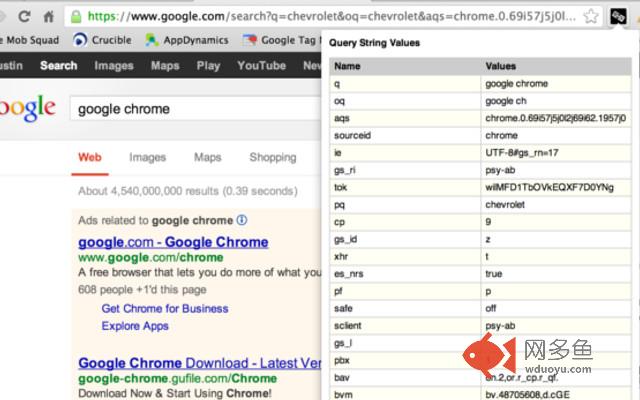The height and width of the screenshot is (400, 640).
Task: Select the pq parameter name cell
Action: 405,205
